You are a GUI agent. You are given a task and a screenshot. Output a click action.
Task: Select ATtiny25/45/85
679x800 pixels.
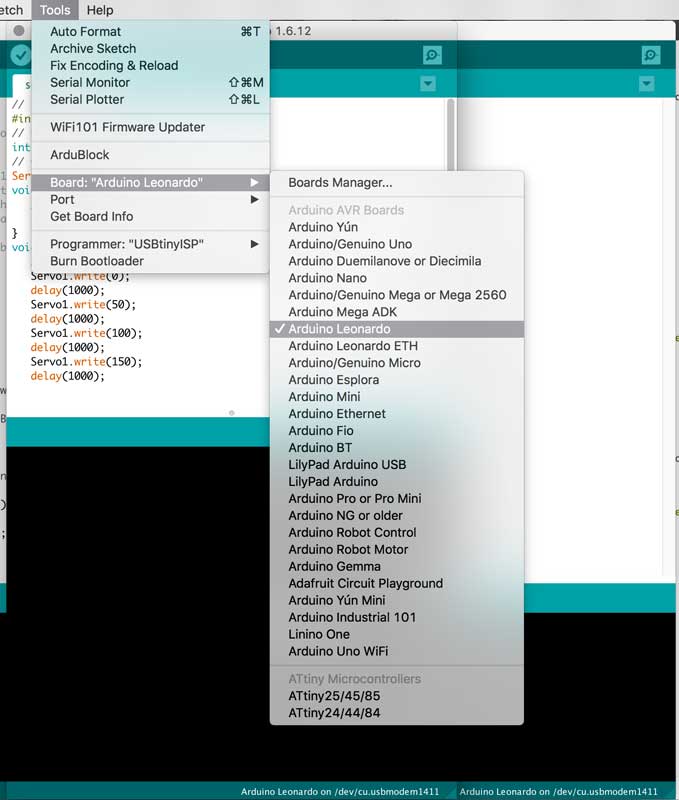click(397, 696)
